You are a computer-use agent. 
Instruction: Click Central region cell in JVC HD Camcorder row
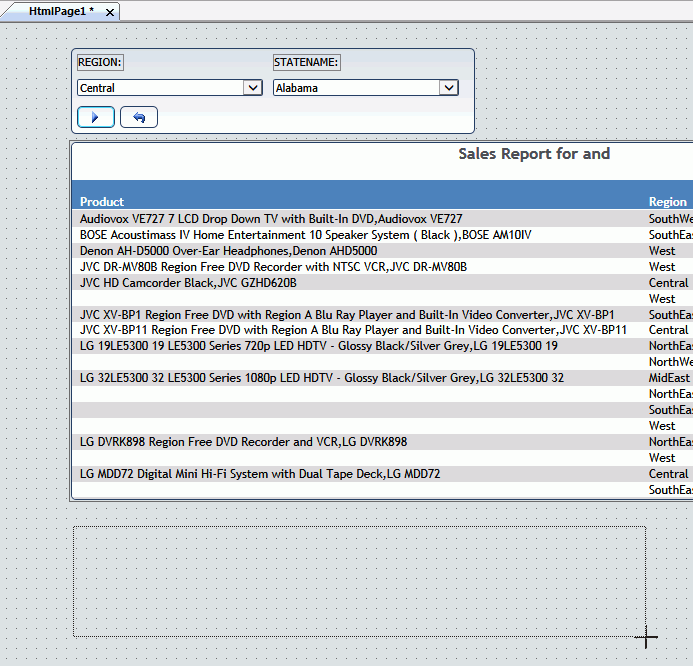tap(668, 282)
